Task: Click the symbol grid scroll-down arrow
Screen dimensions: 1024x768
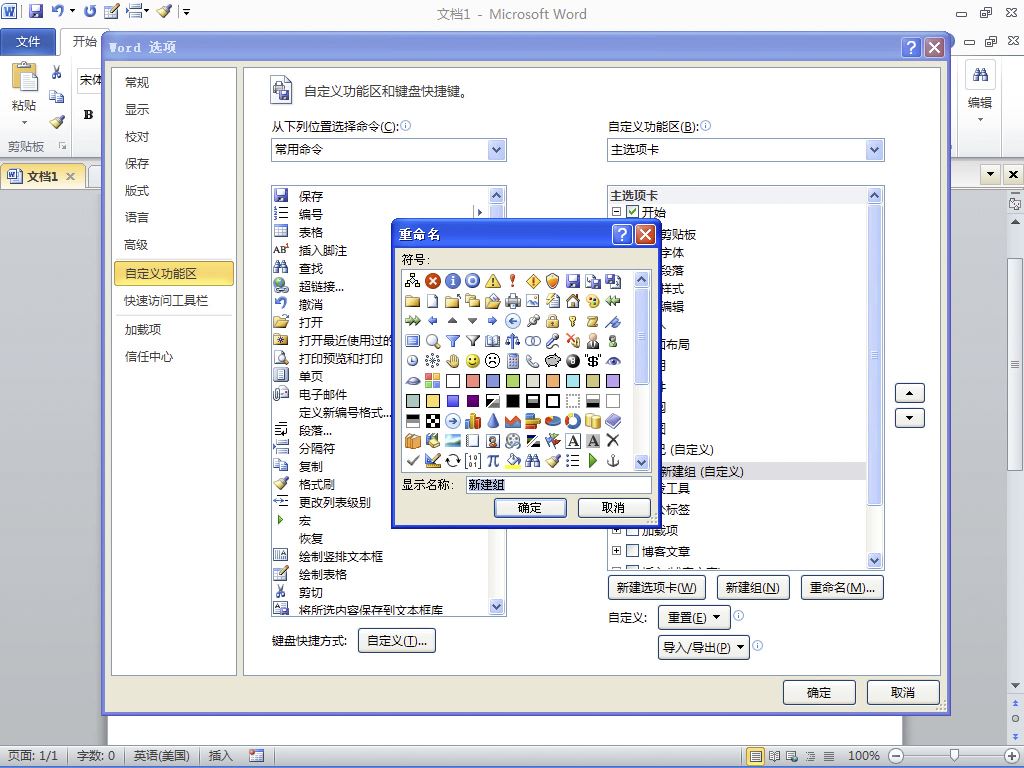Action: (x=641, y=462)
